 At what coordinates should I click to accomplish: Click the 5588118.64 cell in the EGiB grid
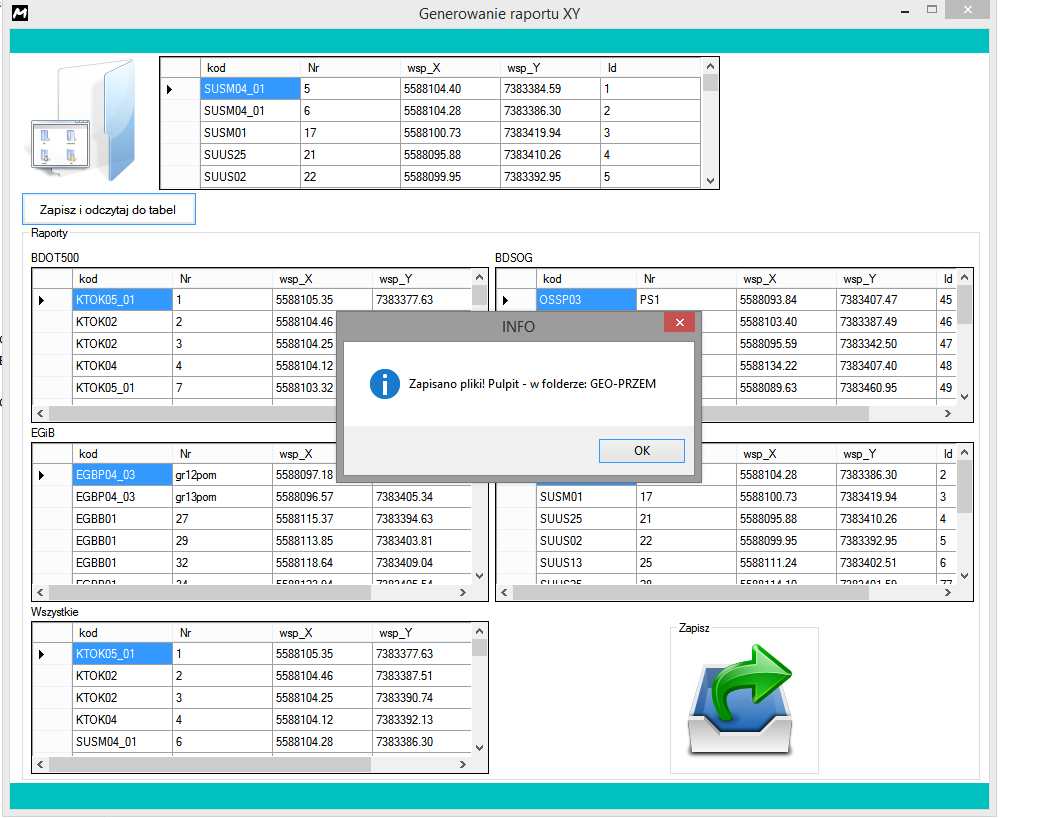(322, 563)
